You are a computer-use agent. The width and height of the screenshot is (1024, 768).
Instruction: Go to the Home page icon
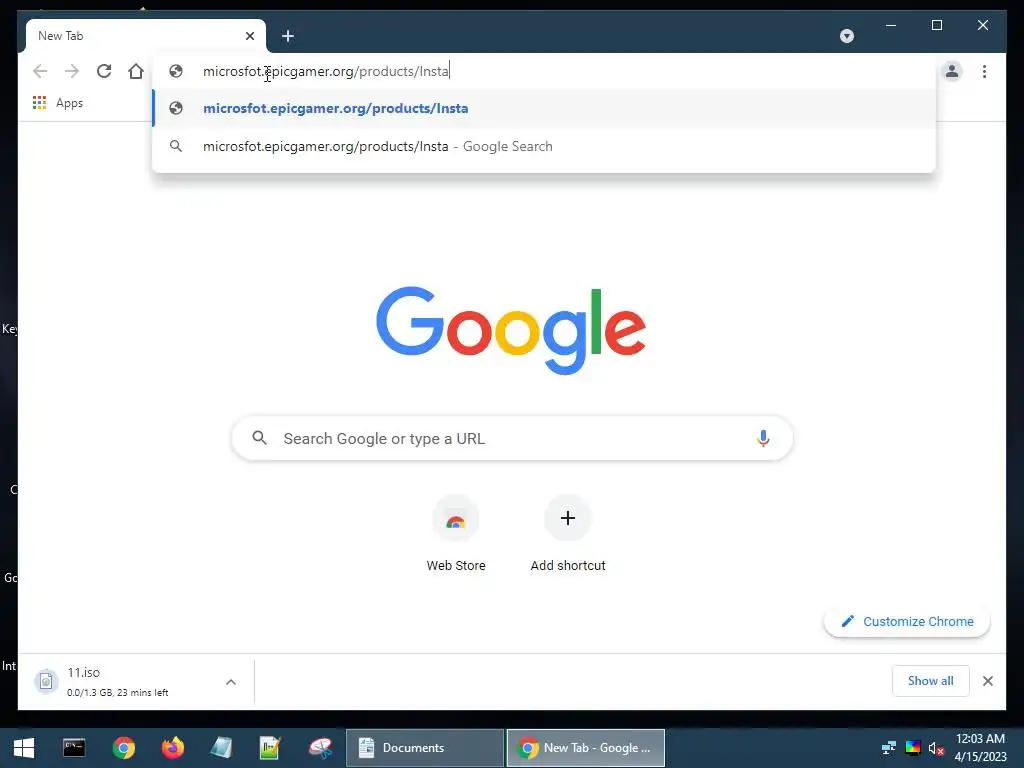tap(136, 71)
